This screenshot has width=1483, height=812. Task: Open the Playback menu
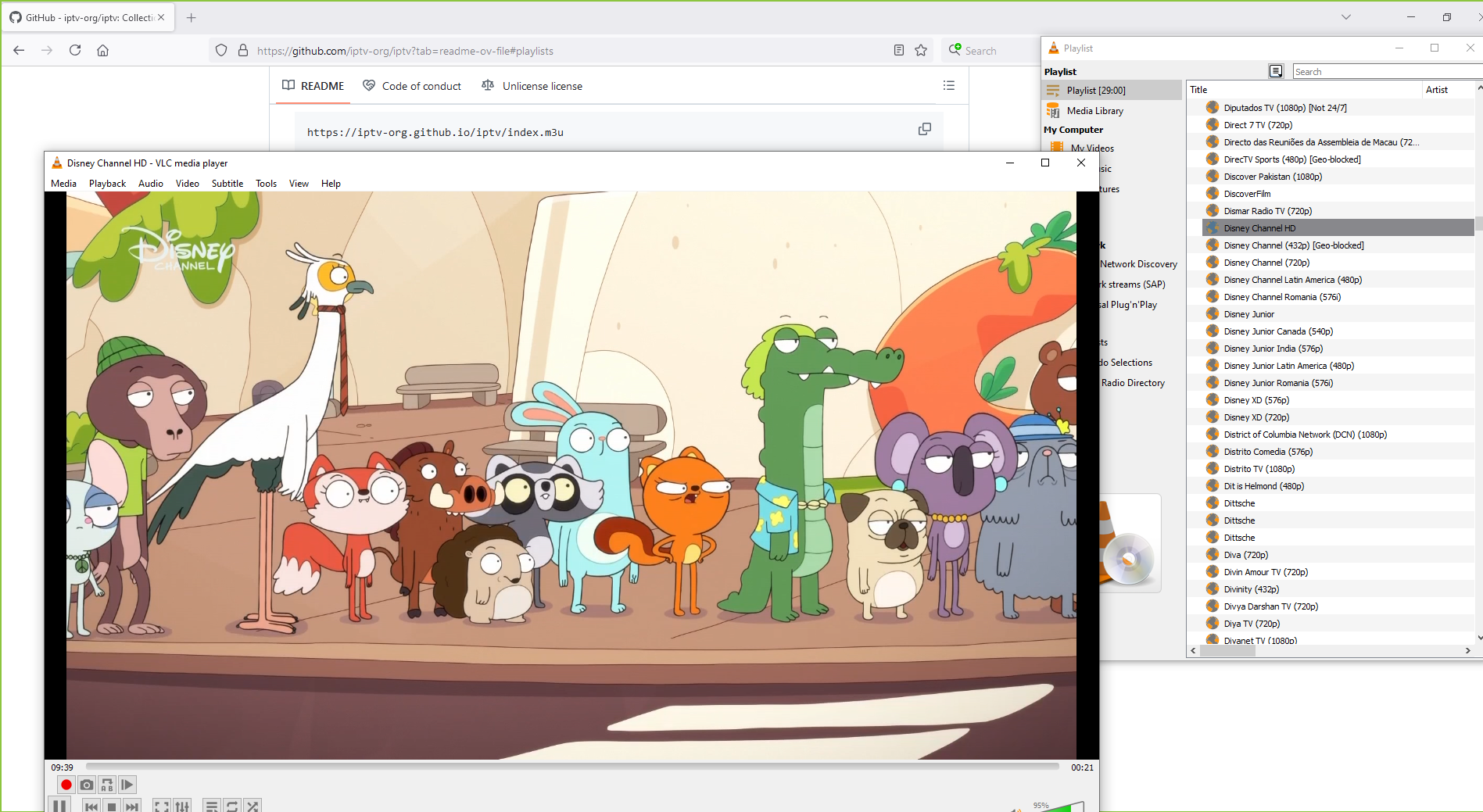pos(107,184)
